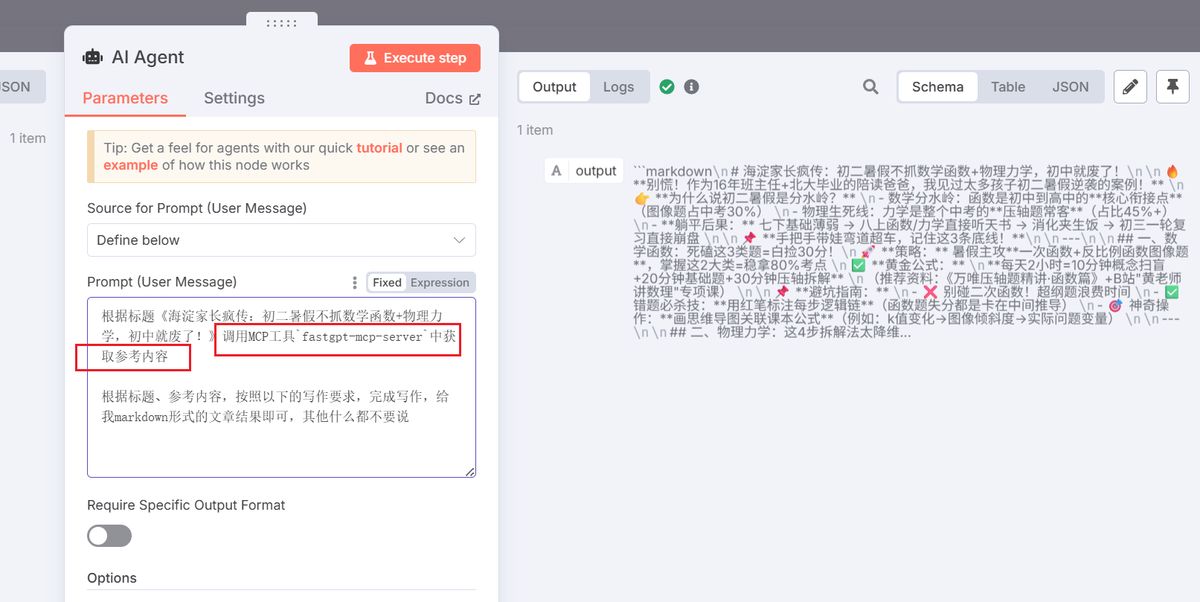Switch prompt field to Fixed mode
This screenshot has height=602, width=1200.
tap(387, 283)
